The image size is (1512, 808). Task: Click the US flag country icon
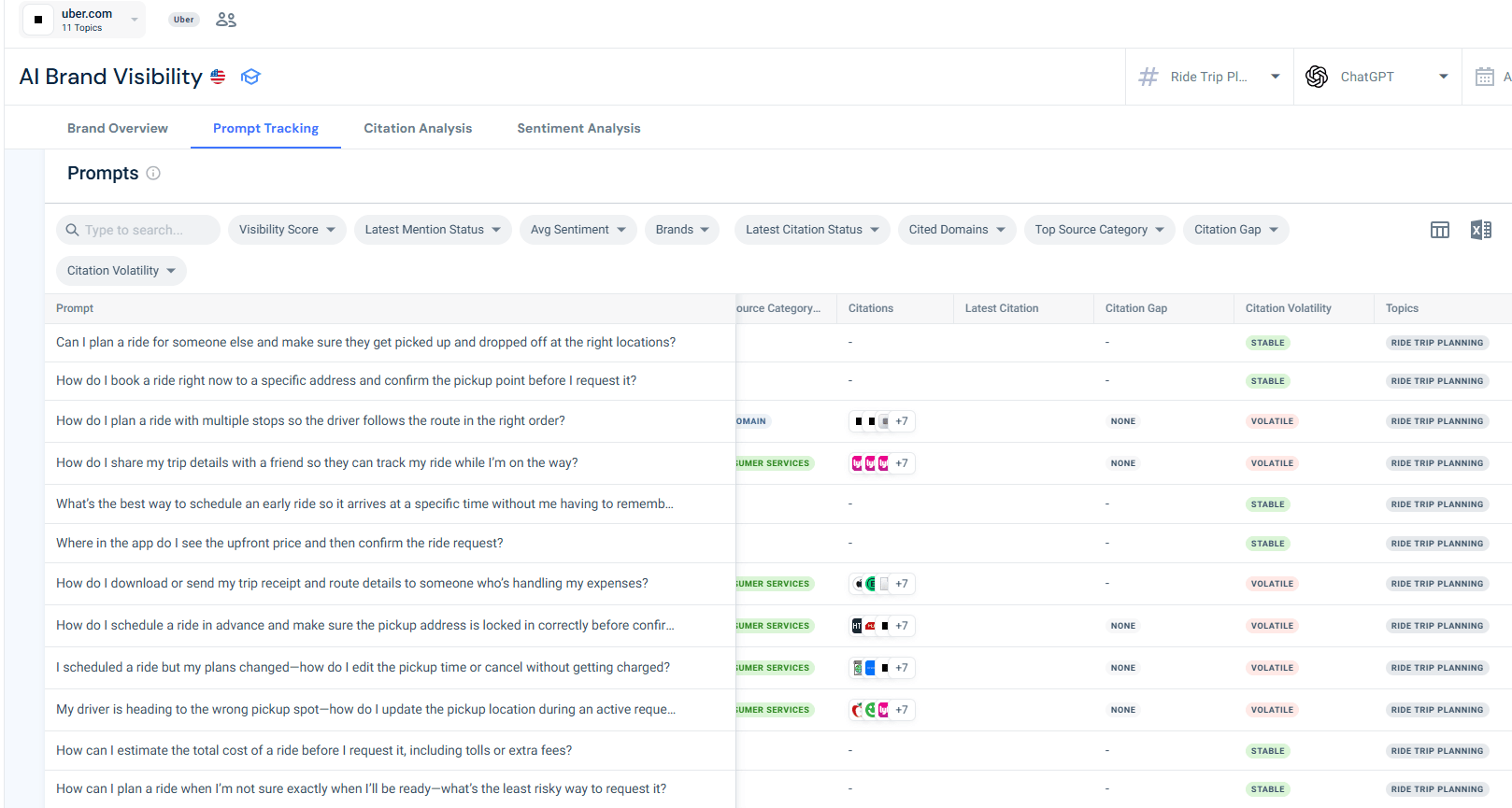(x=218, y=77)
